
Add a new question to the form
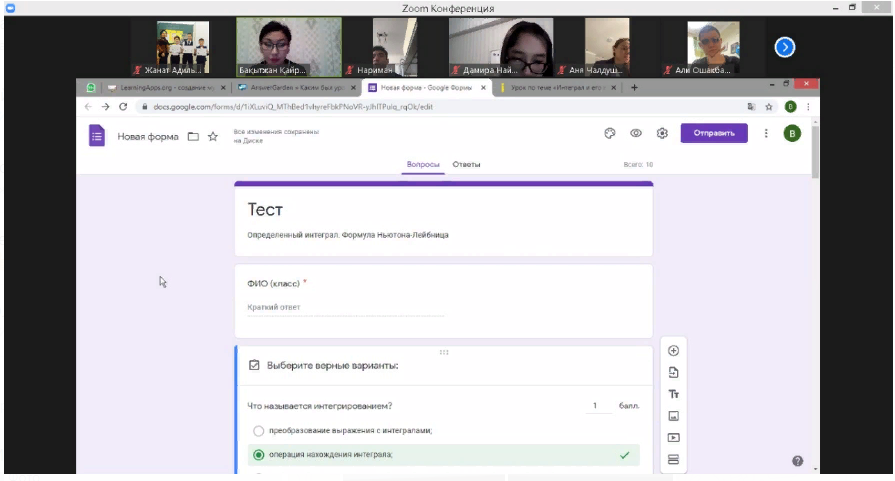click(x=673, y=351)
